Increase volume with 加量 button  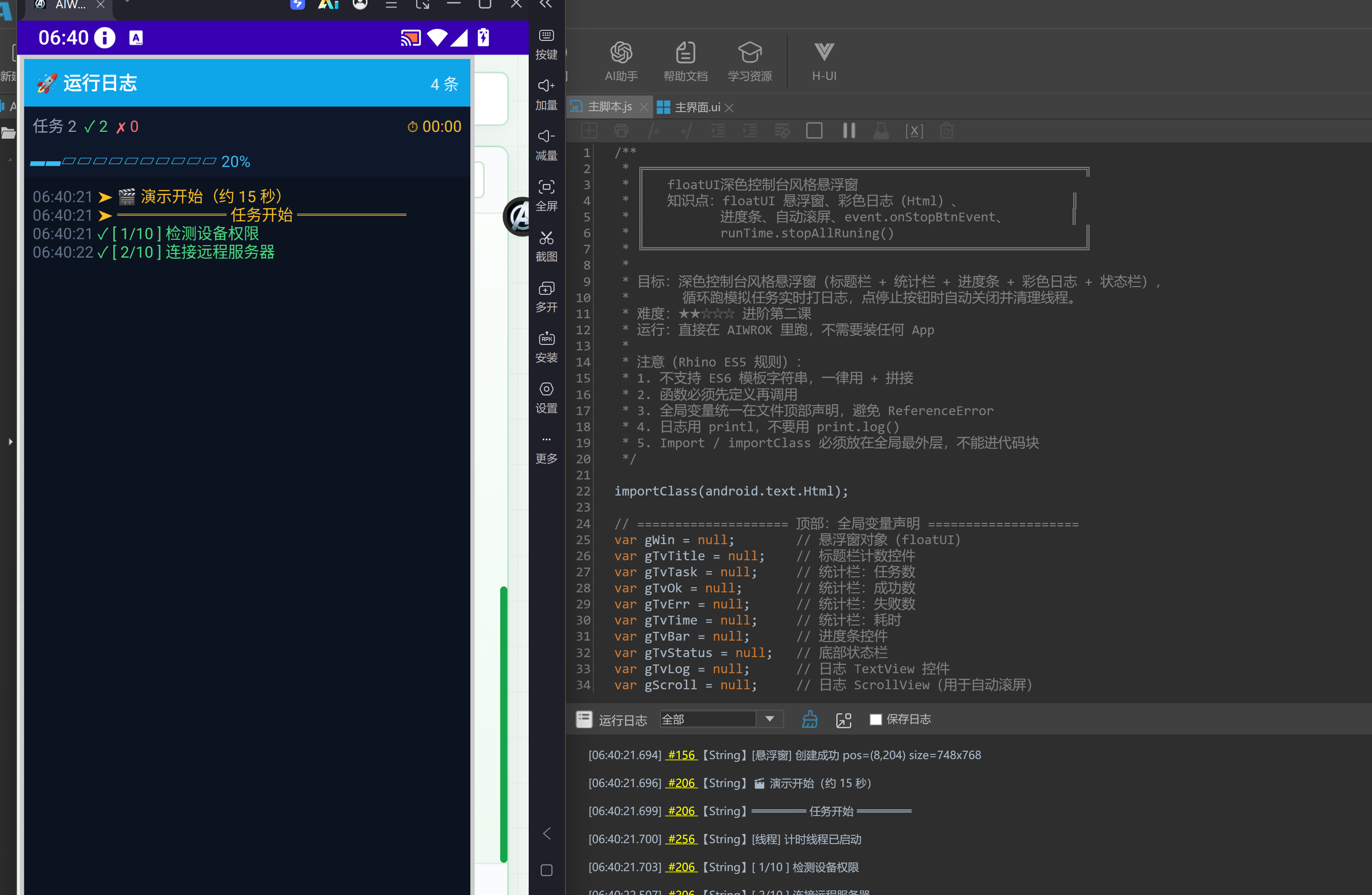pos(546,95)
